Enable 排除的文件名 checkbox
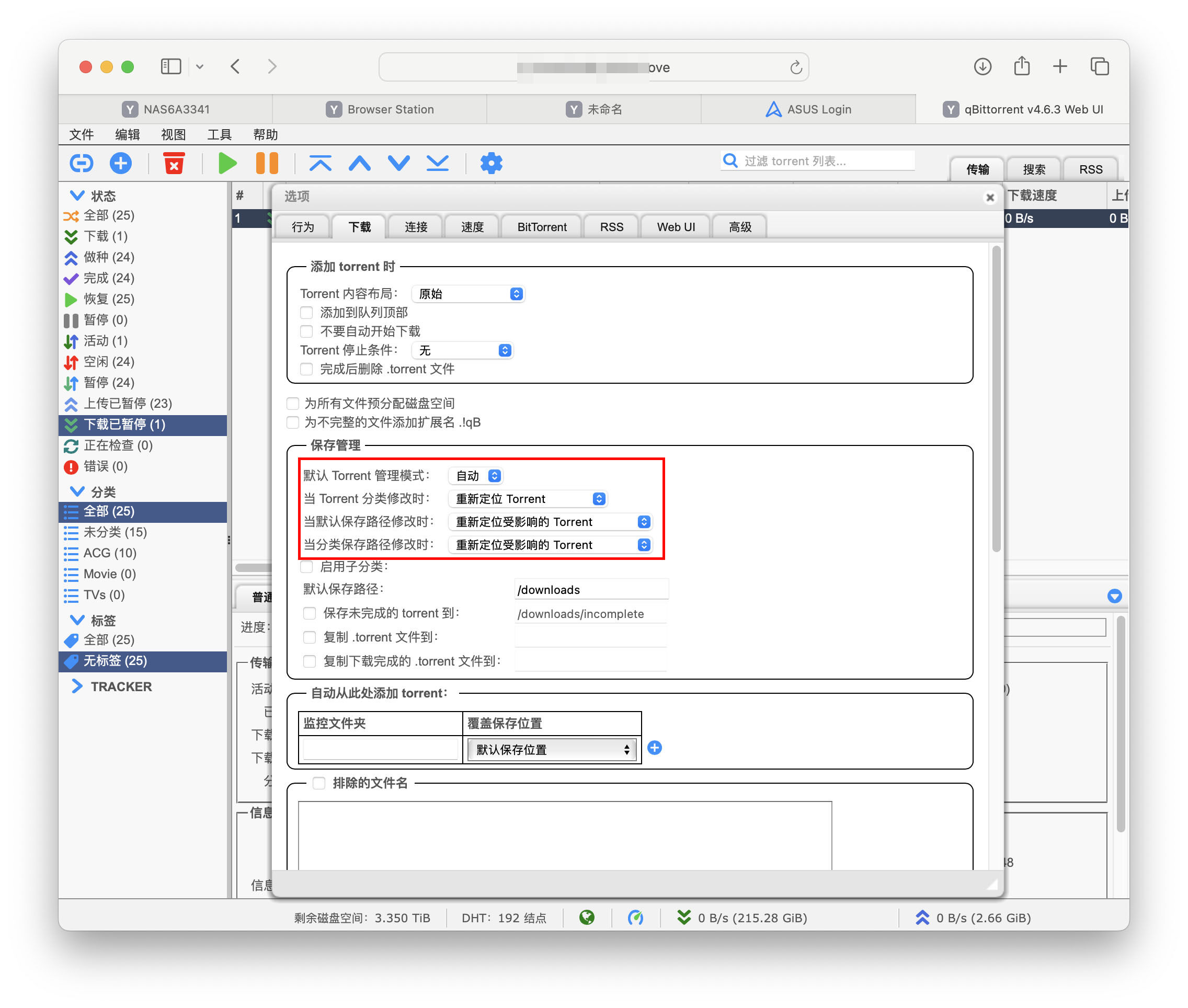Viewport: 1188px width, 1008px height. pos(319,783)
